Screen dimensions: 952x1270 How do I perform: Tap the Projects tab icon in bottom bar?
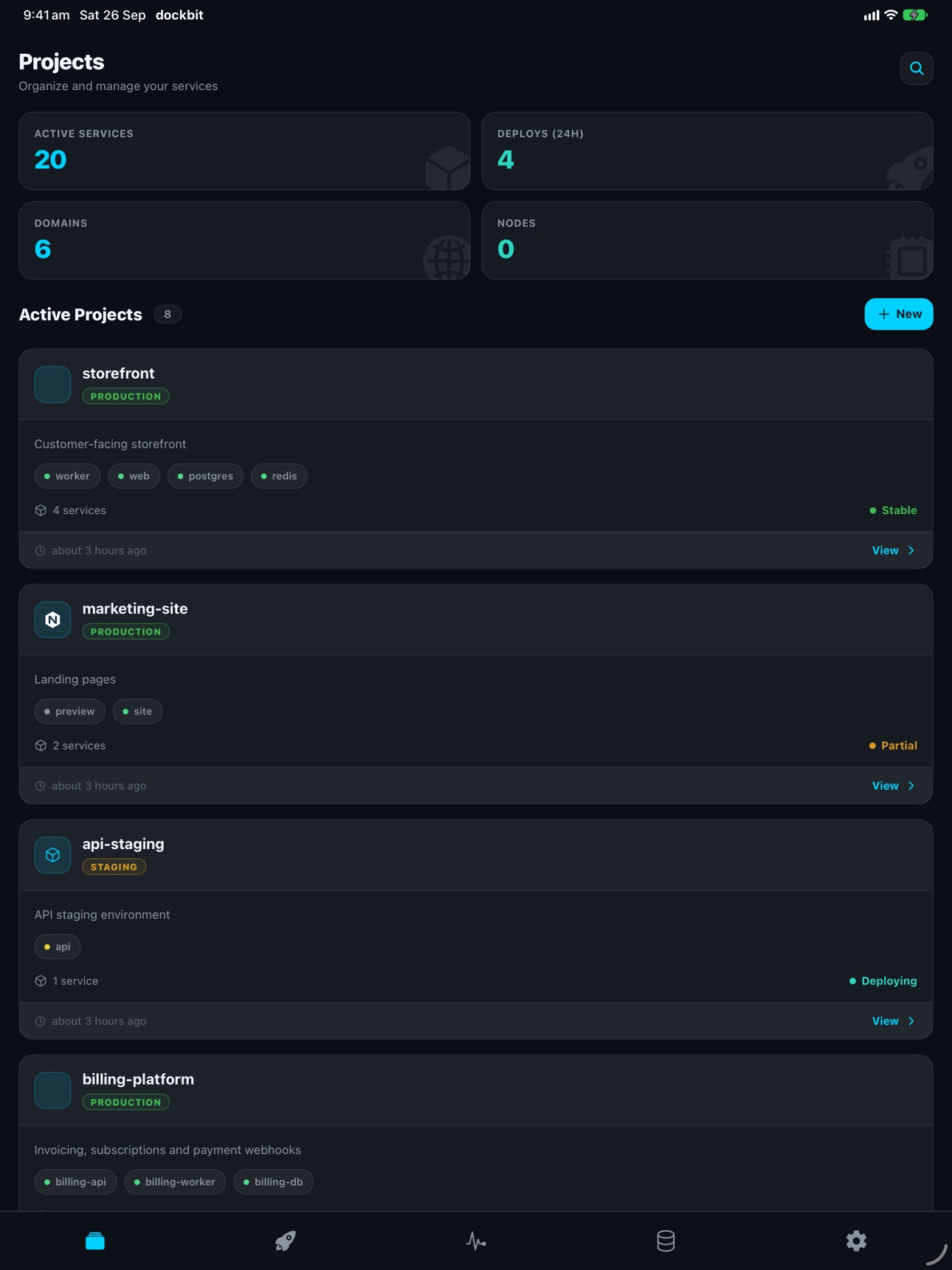[95, 1240]
